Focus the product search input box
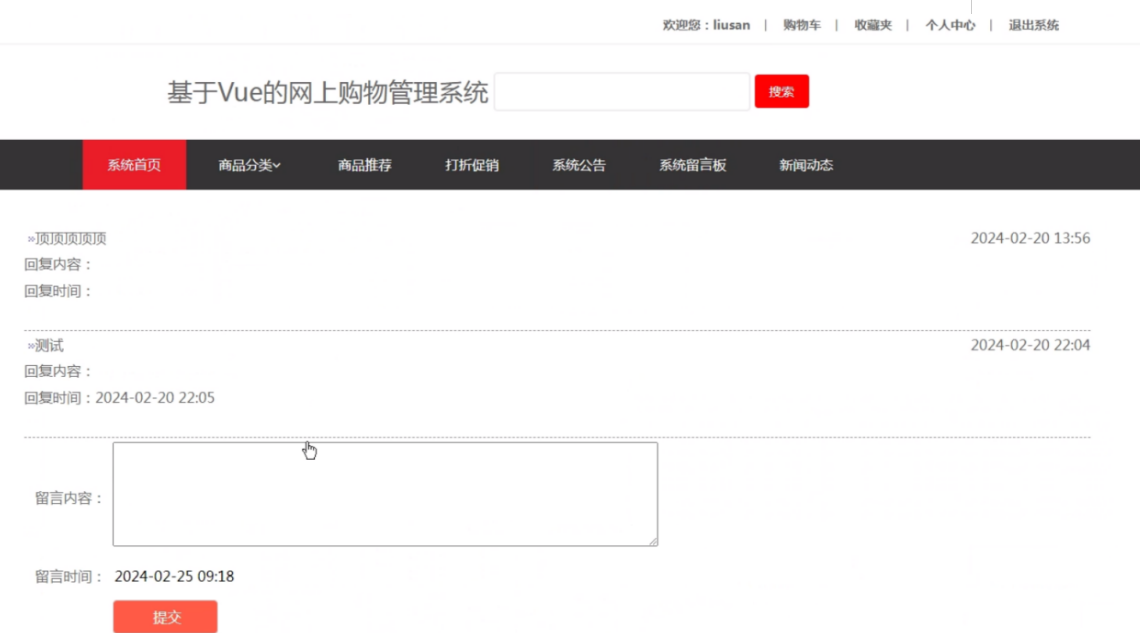Screen dimensions: 1140x633 pyautogui.click(x=622, y=92)
